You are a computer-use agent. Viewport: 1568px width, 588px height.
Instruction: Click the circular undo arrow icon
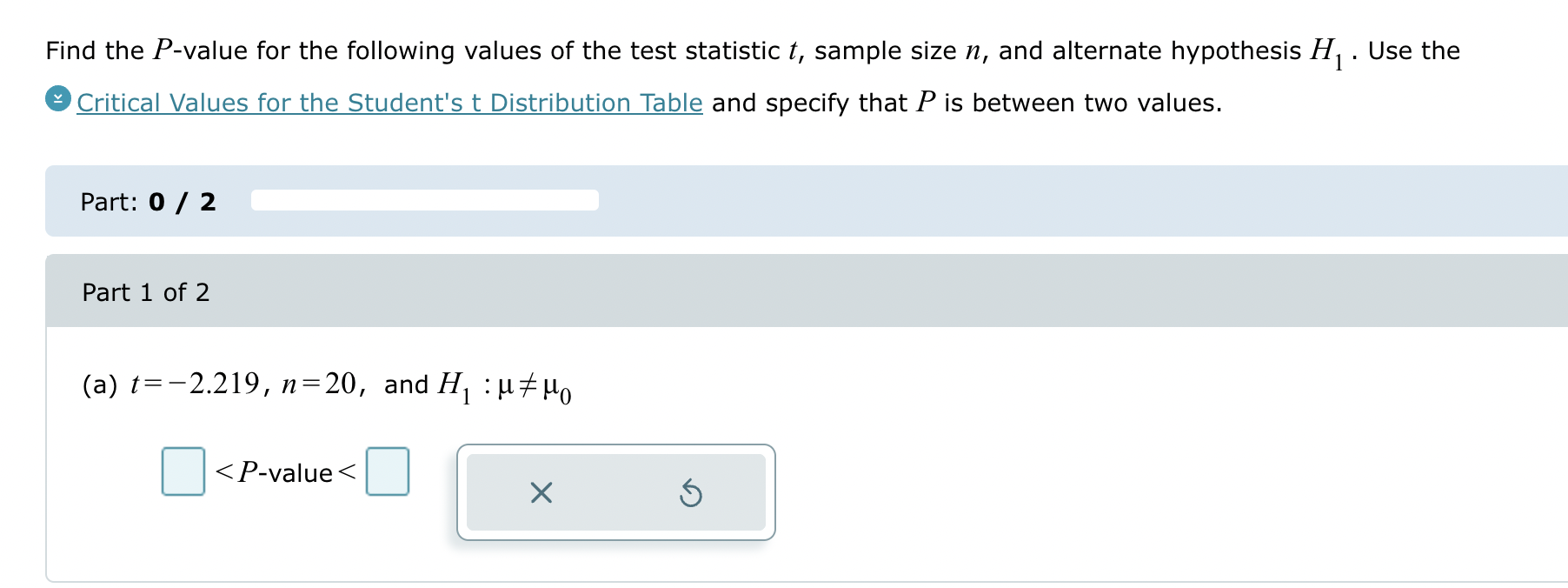(691, 493)
